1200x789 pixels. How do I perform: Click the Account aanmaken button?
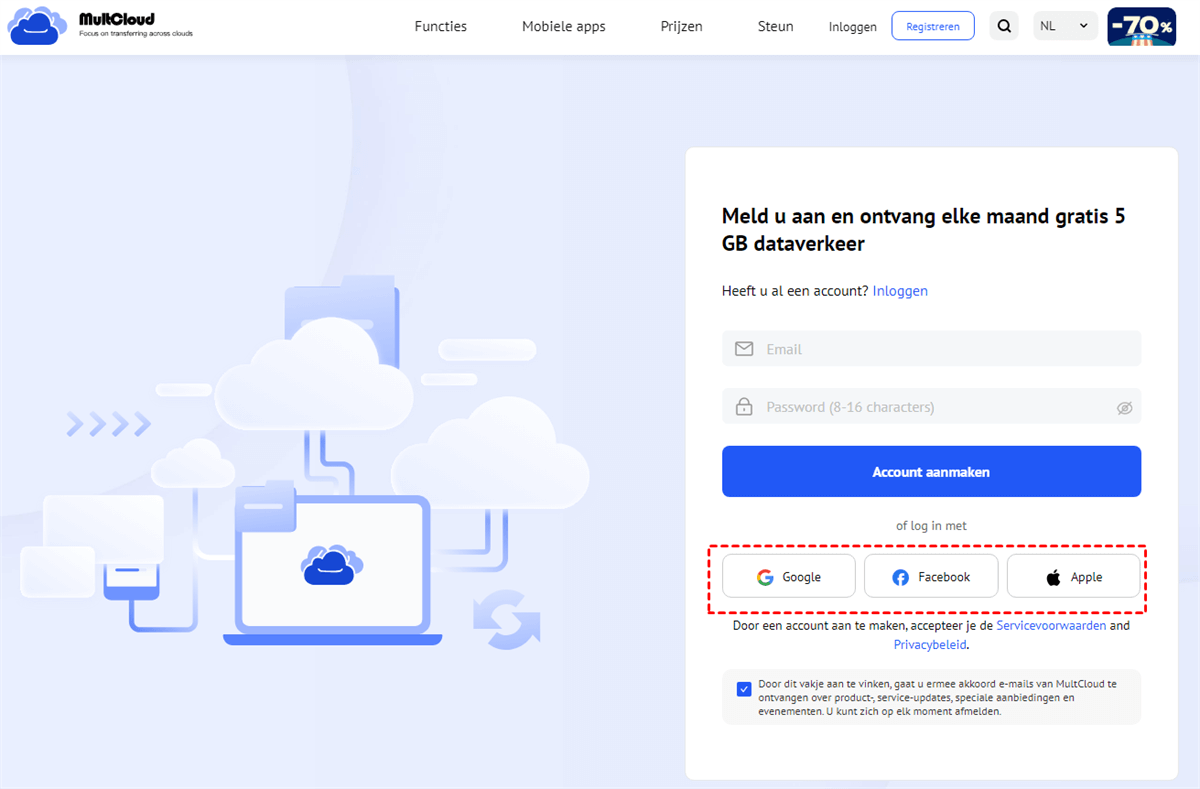[x=931, y=472]
